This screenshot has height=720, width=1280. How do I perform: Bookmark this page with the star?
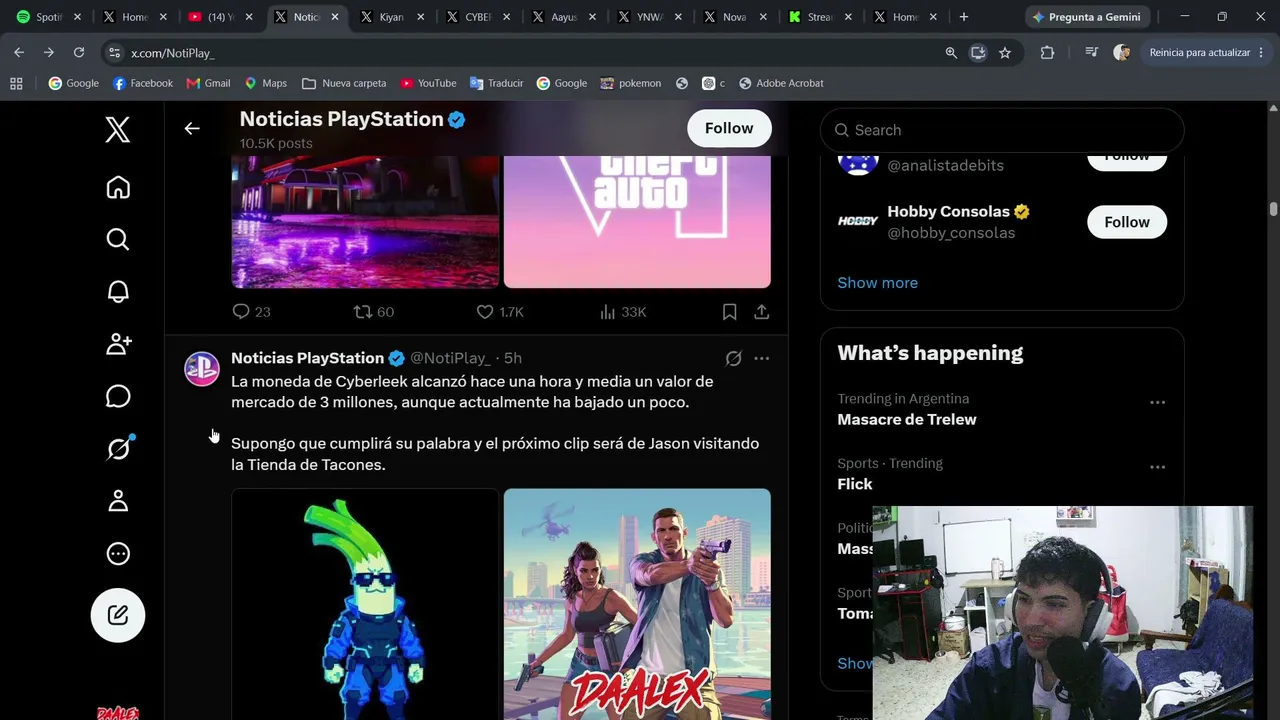point(1005,53)
